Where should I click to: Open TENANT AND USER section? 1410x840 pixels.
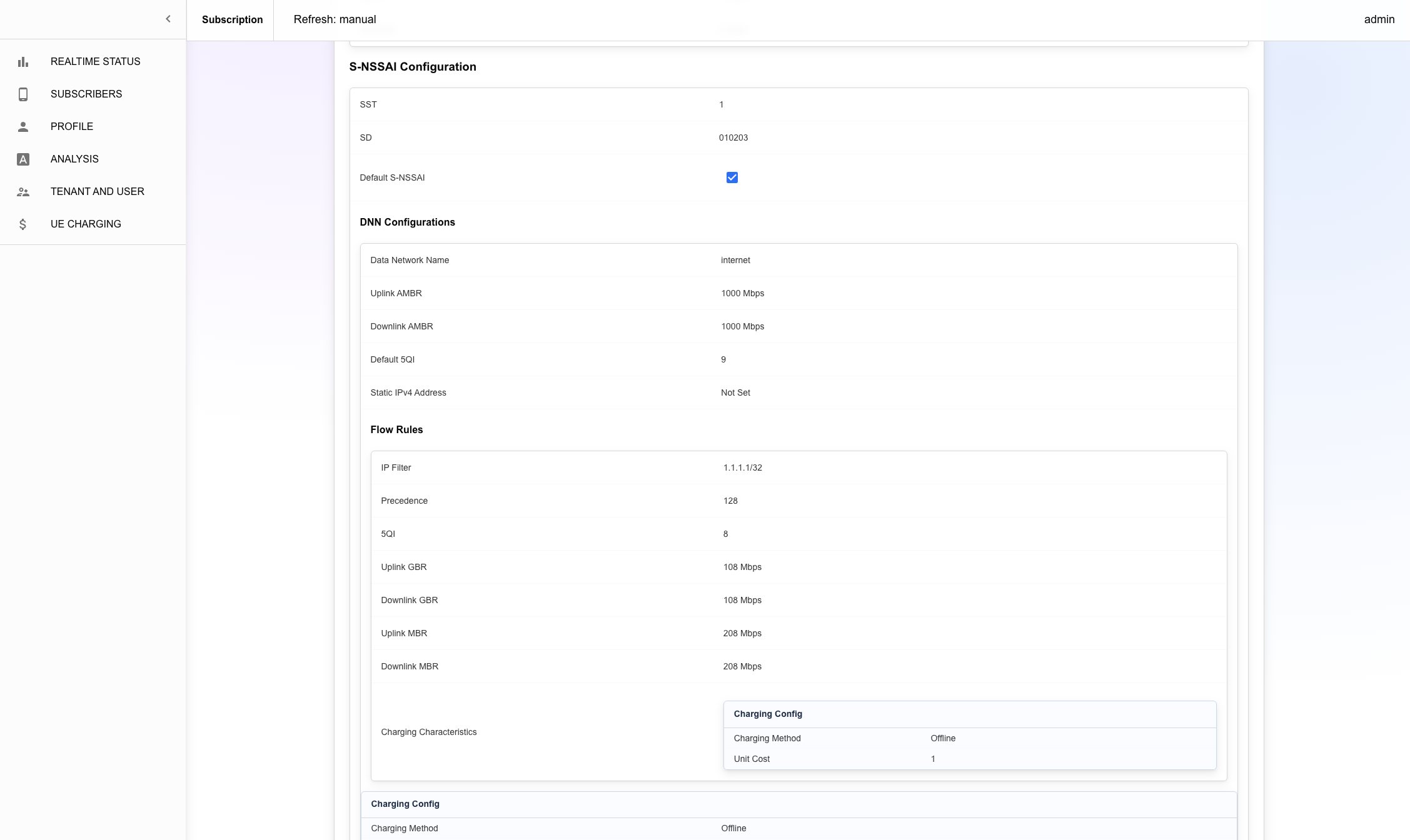[98, 191]
